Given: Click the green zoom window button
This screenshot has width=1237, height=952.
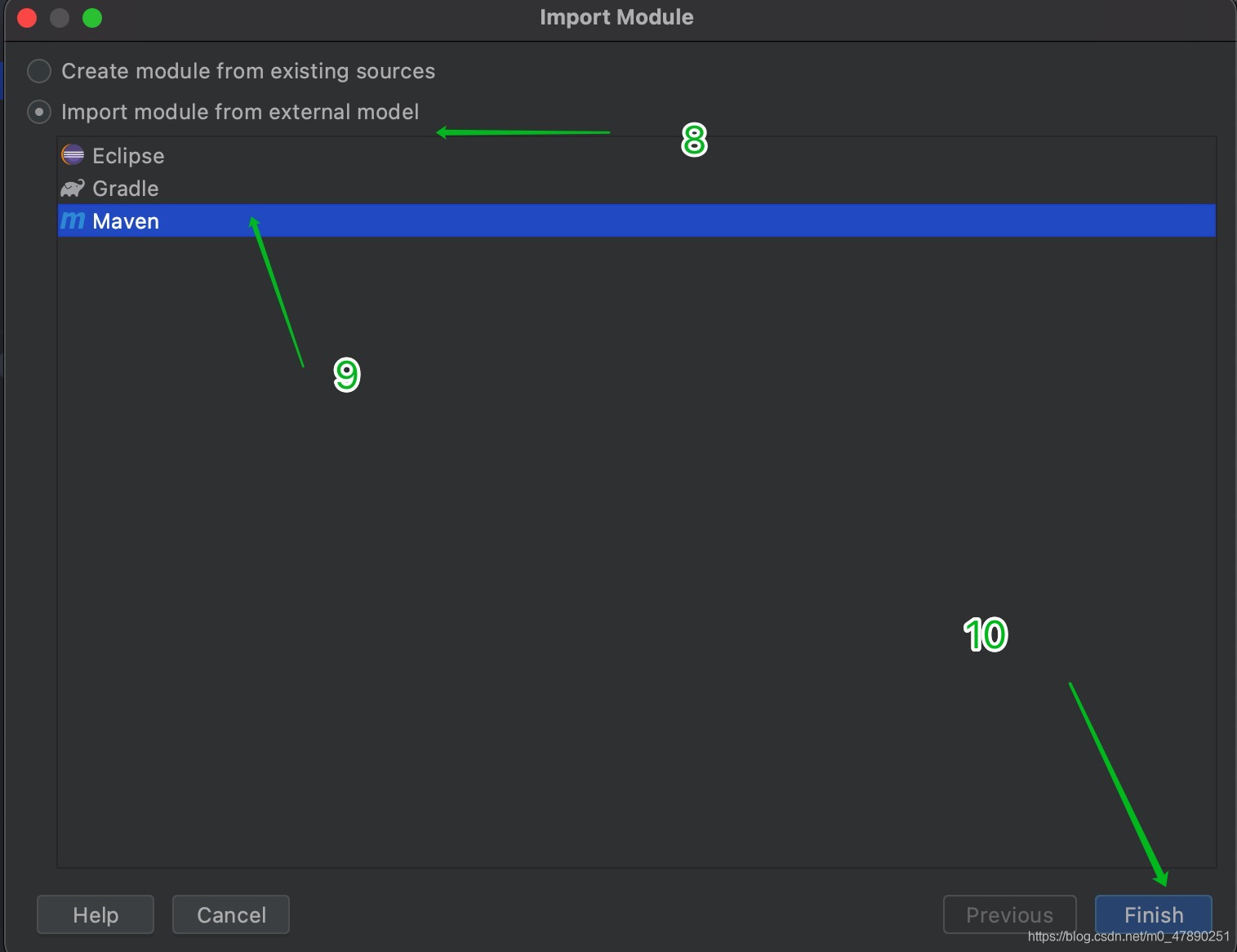Looking at the screenshot, I should (x=92, y=18).
